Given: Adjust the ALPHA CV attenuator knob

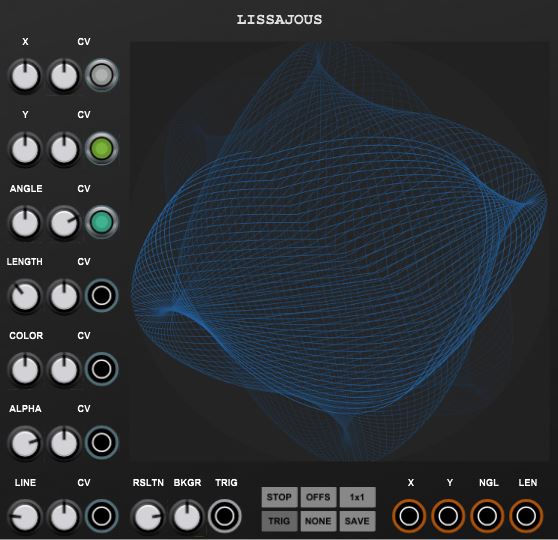Looking at the screenshot, I should (x=64, y=443).
